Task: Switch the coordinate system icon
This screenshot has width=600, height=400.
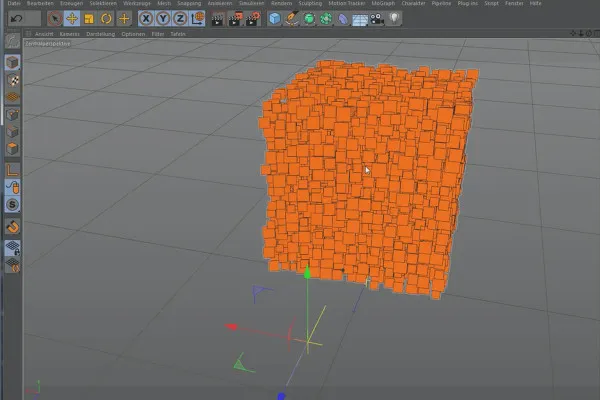Action: coord(197,18)
